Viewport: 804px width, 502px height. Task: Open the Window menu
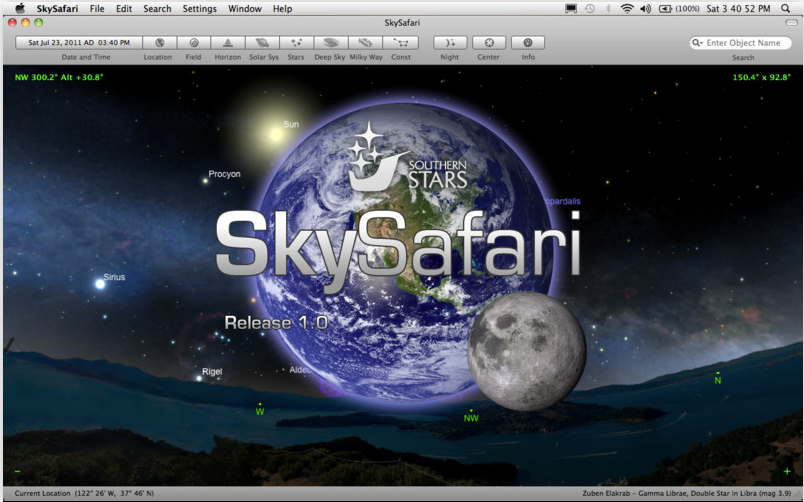tap(245, 9)
